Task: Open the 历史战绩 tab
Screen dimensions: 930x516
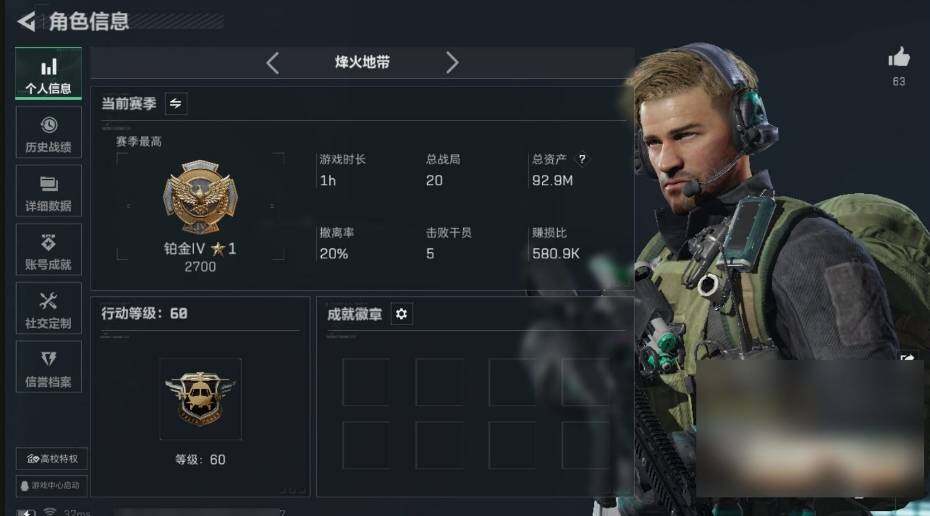Action: pyautogui.click(x=49, y=133)
